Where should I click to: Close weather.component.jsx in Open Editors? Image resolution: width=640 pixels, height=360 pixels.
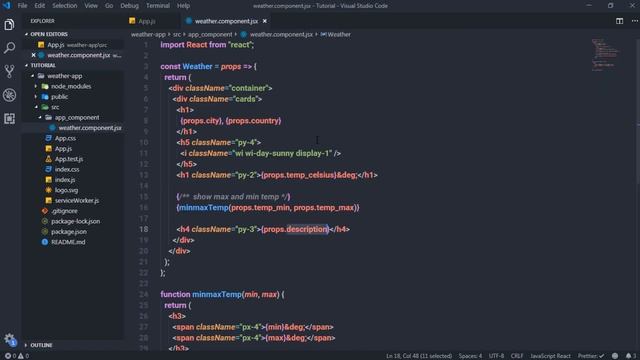coord(33,55)
